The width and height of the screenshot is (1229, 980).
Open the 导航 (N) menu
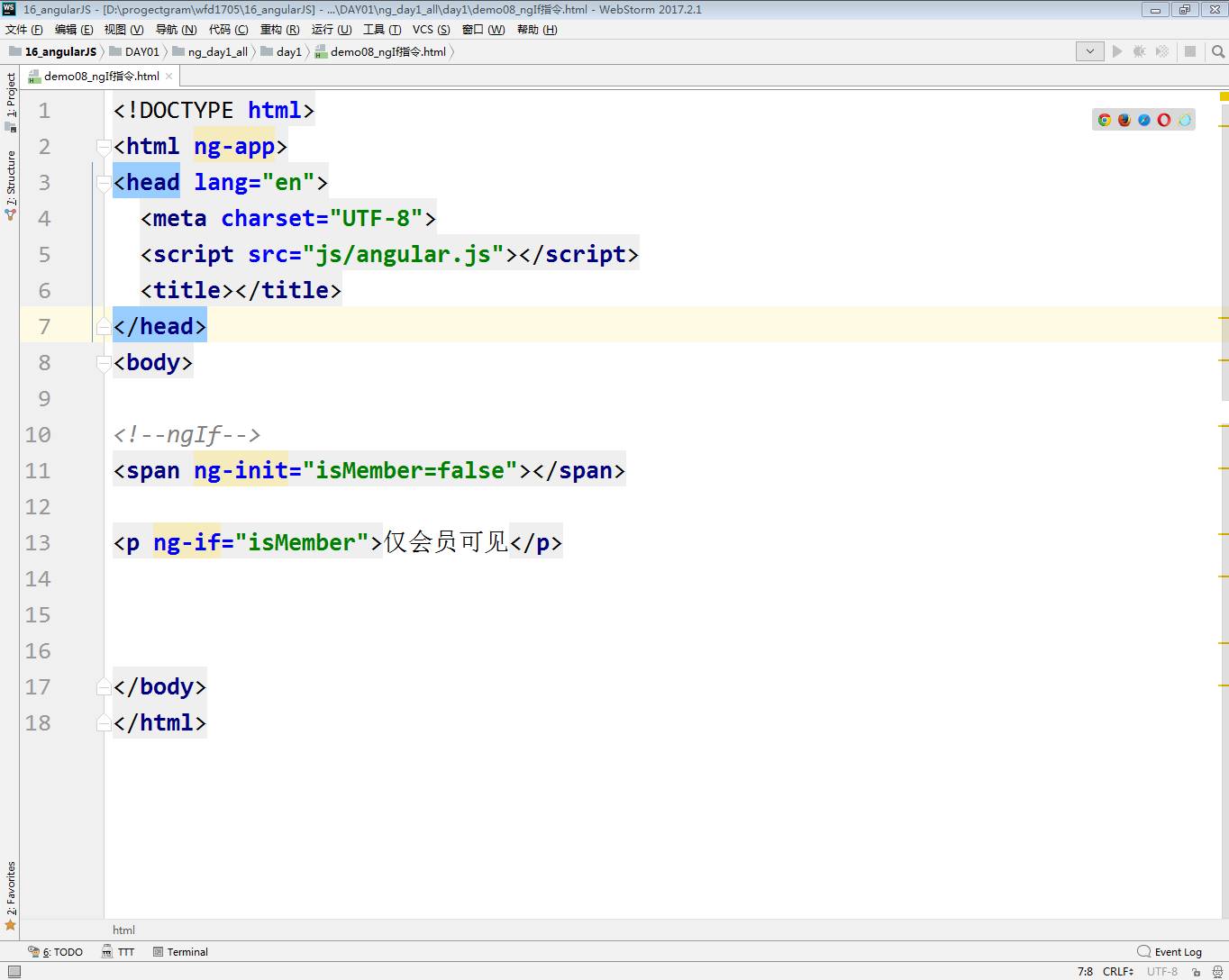pyautogui.click(x=176, y=30)
